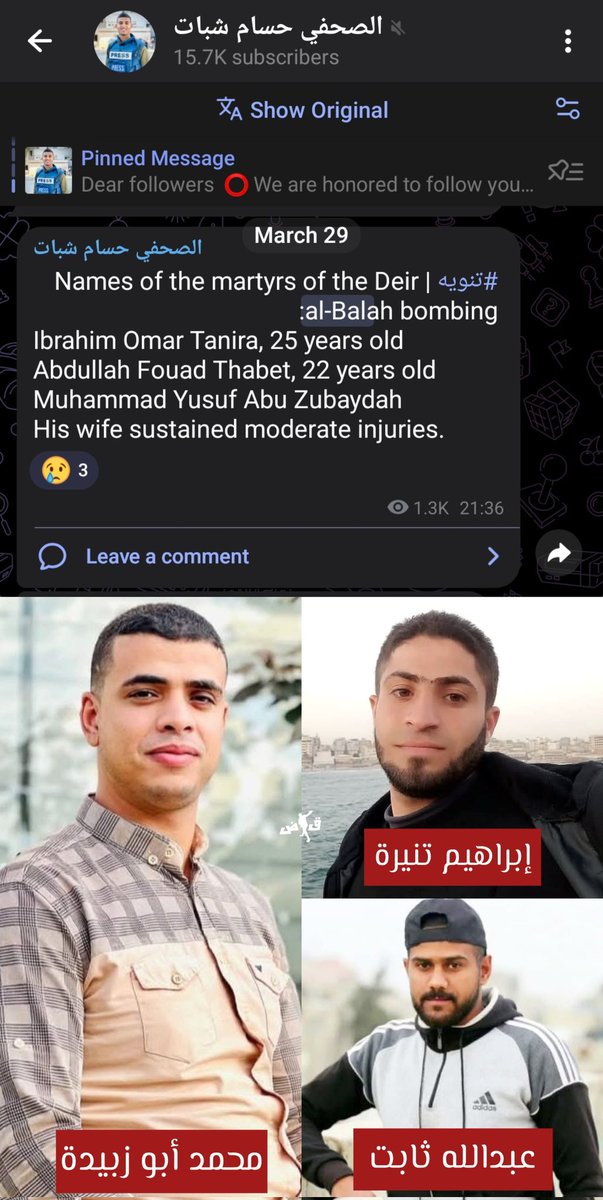Image resolution: width=603 pixels, height=1200 pixels.
Task: Open the pinned messages list icon
Action: point(566,171)
